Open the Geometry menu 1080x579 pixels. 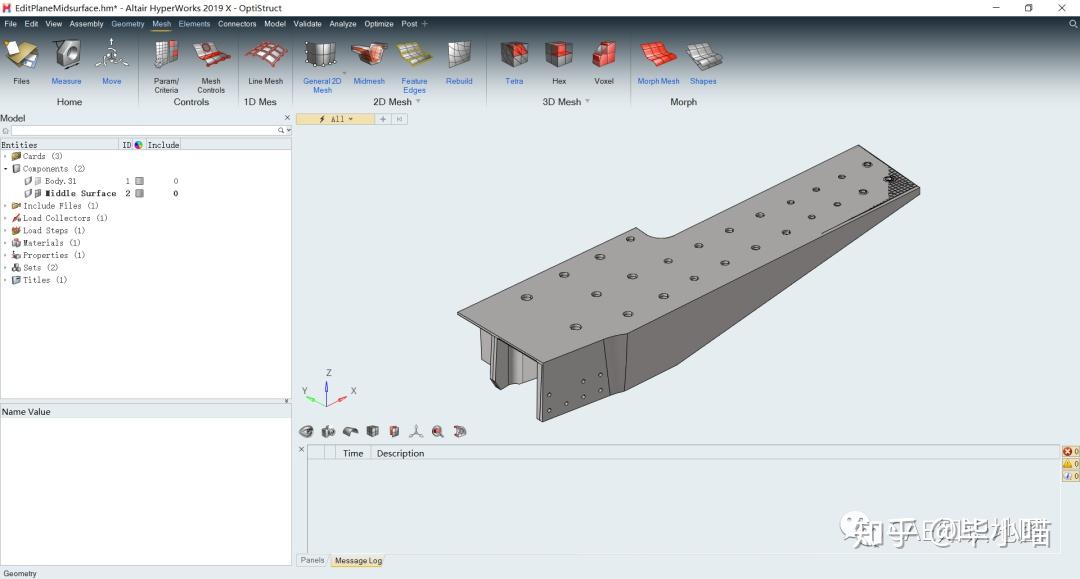point(127,23)
